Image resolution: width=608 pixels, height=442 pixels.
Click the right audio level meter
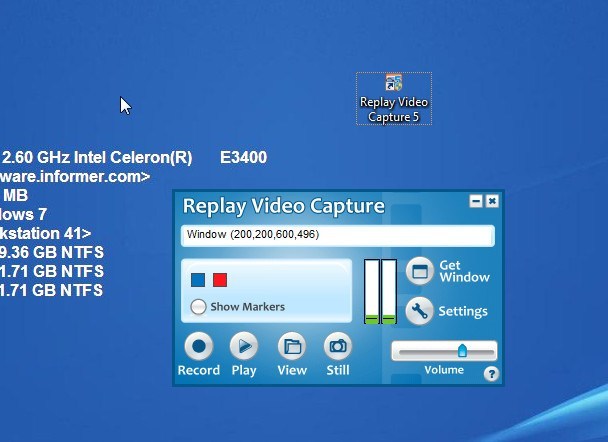[389, 292]
